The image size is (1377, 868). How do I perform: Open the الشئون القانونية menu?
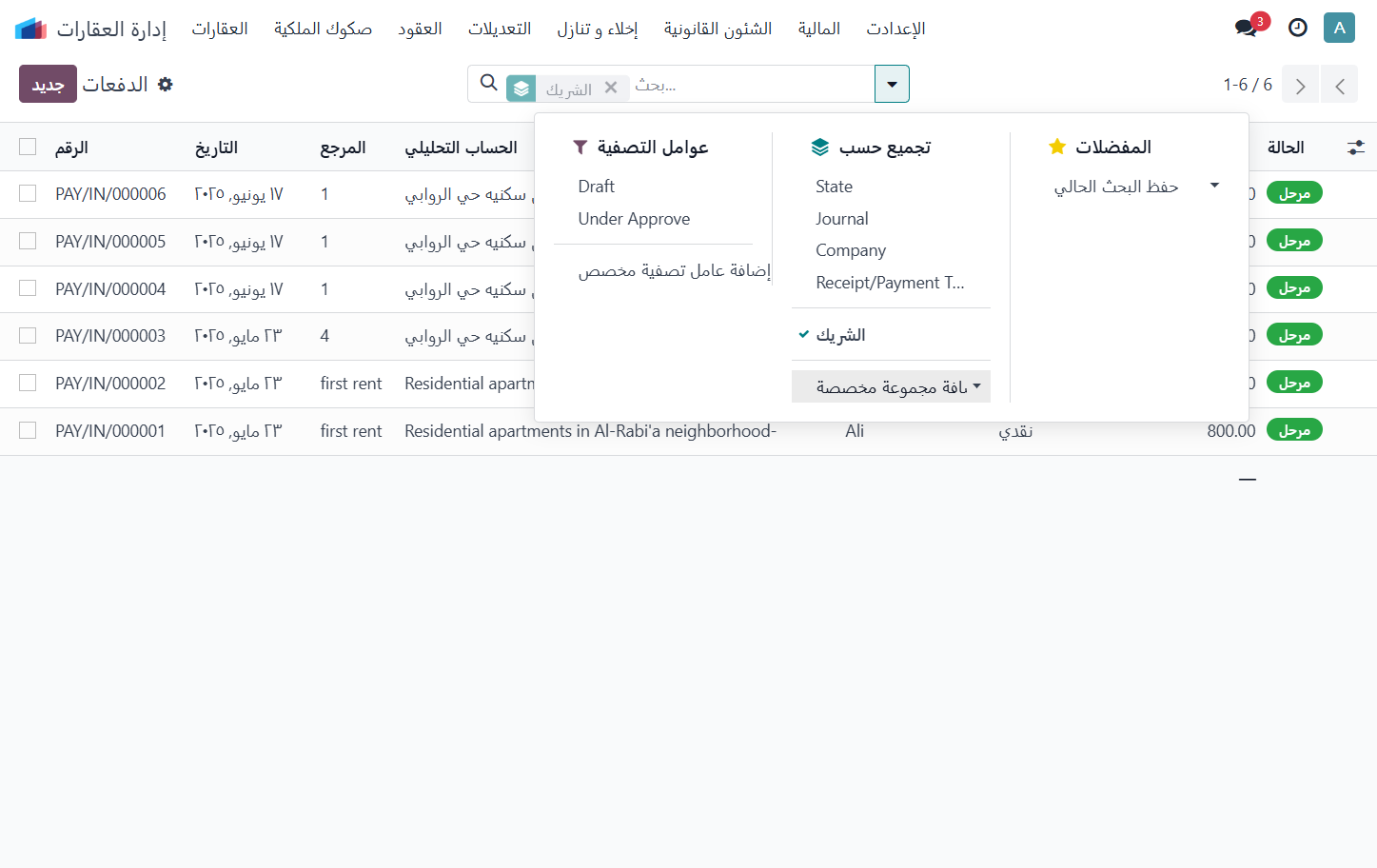tap(718, 29)
